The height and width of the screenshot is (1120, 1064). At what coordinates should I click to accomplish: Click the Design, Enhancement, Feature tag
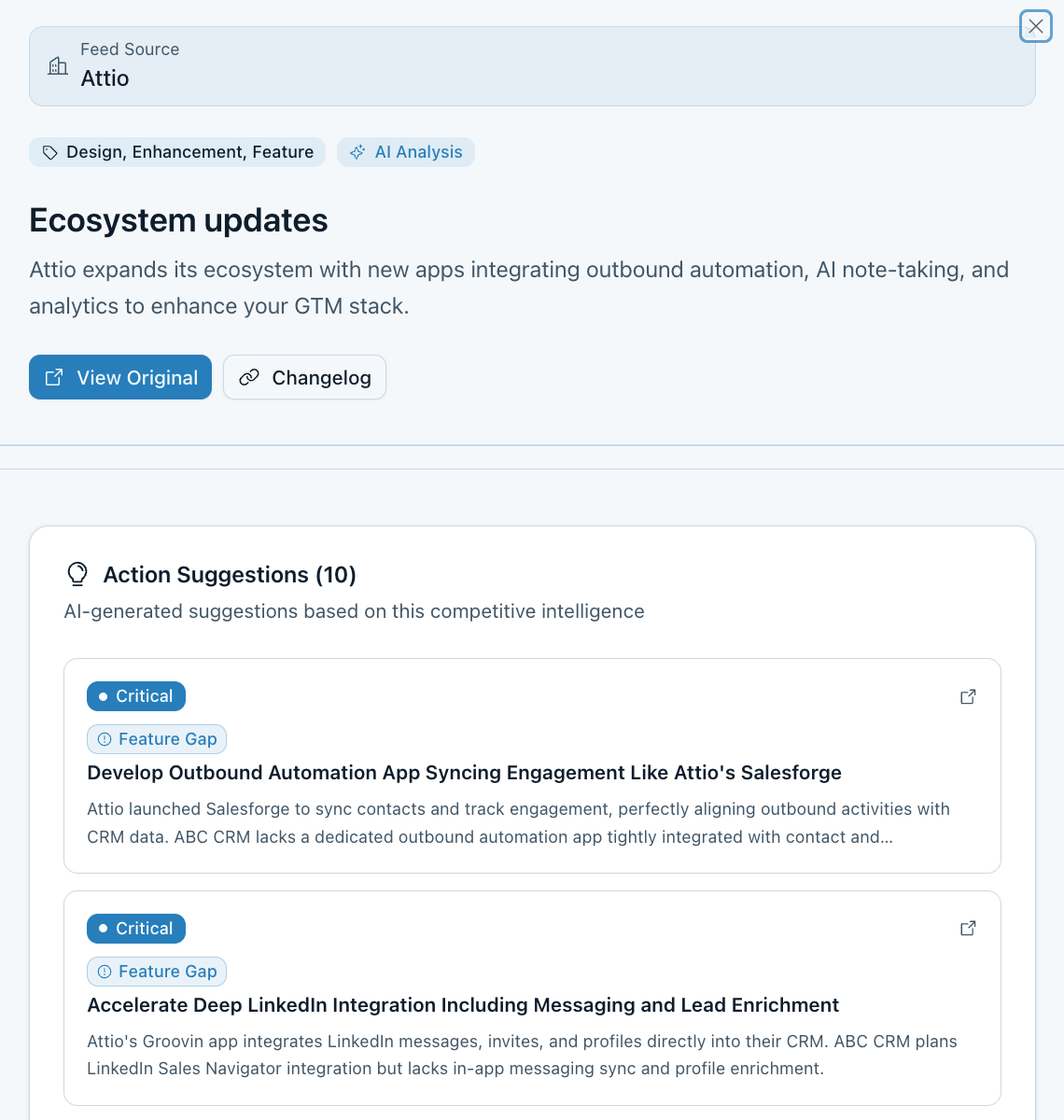pos(177,152)
